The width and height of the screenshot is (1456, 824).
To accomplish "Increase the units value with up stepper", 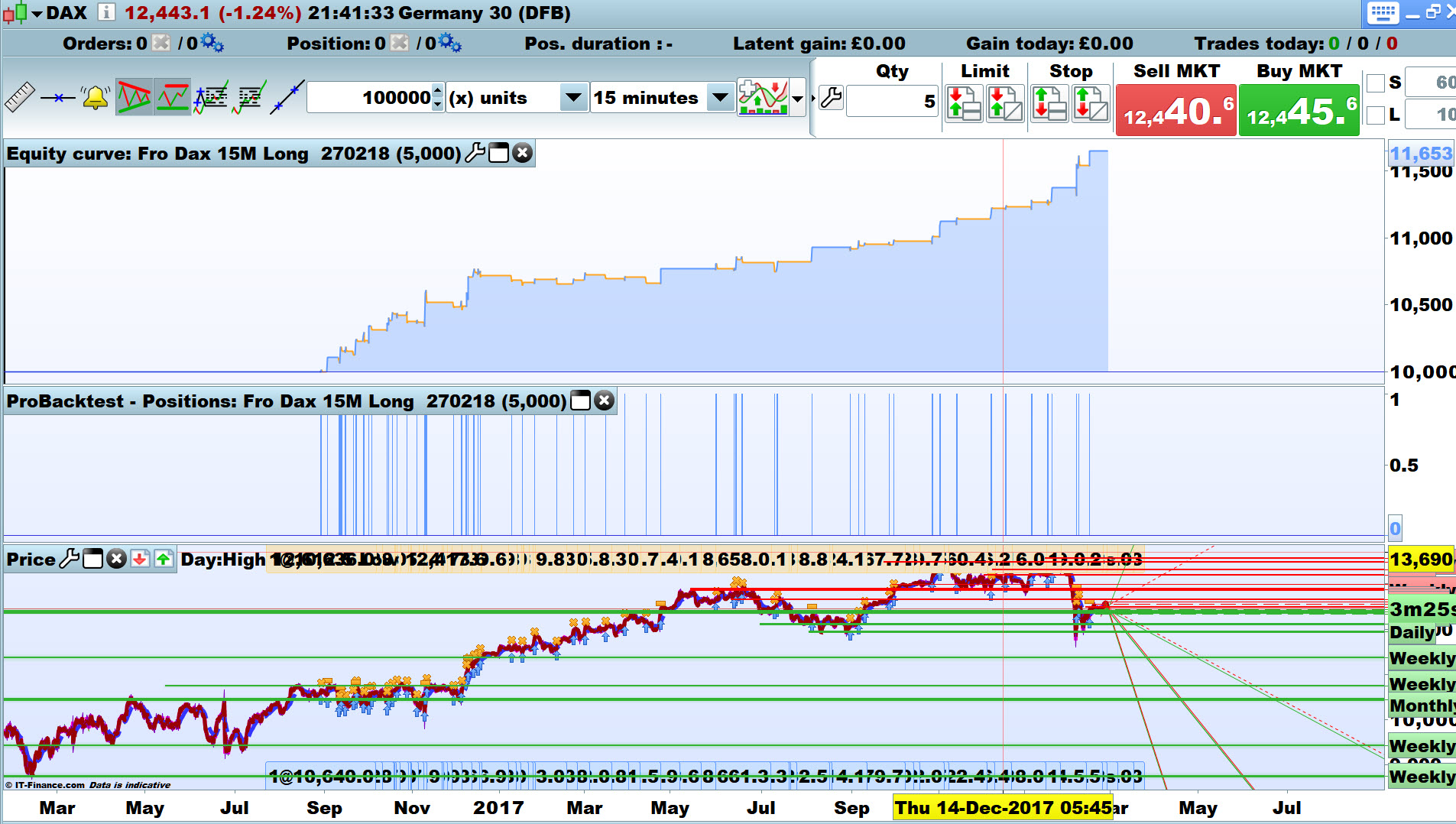I will 438,90.
